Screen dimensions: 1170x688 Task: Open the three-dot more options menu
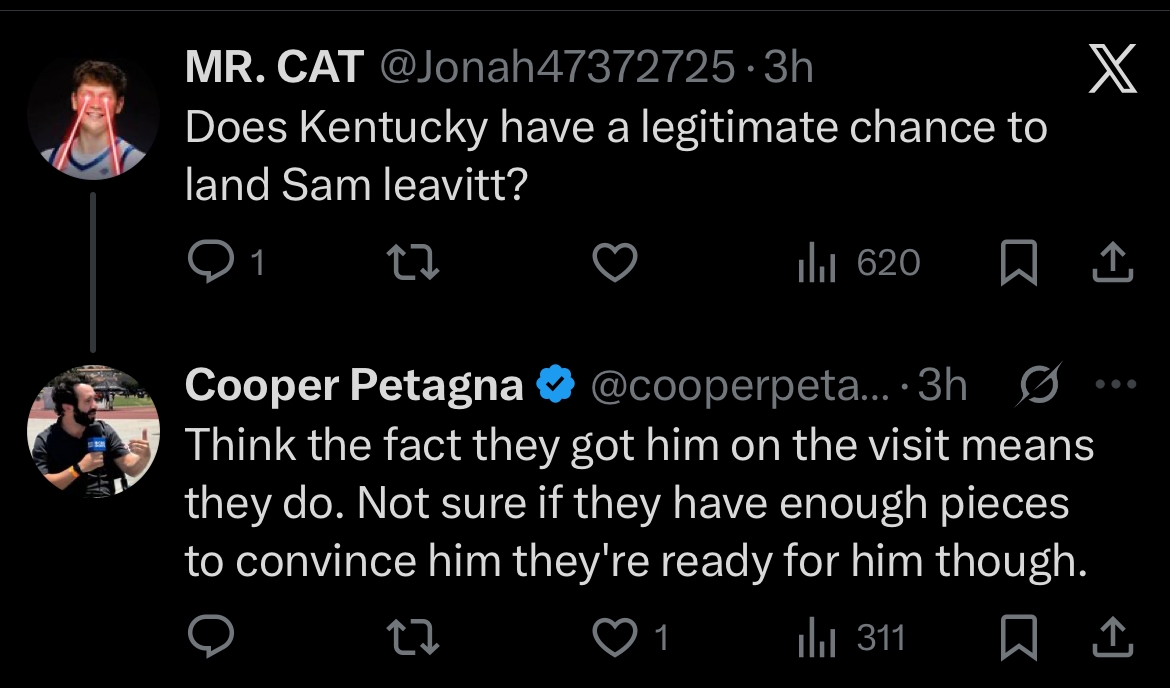(1116, 384)
